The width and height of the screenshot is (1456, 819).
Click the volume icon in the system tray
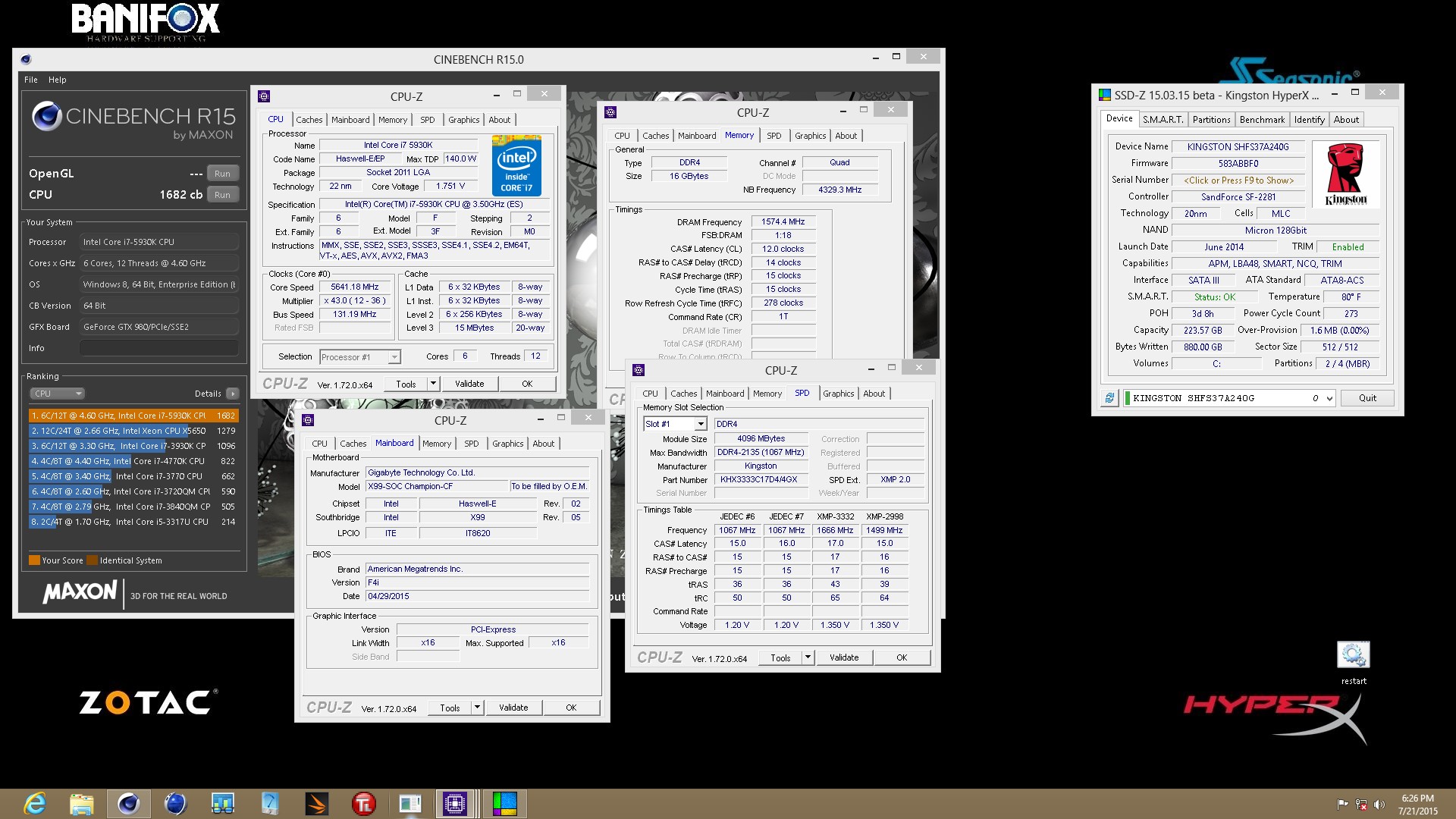tap(1379, 804)
